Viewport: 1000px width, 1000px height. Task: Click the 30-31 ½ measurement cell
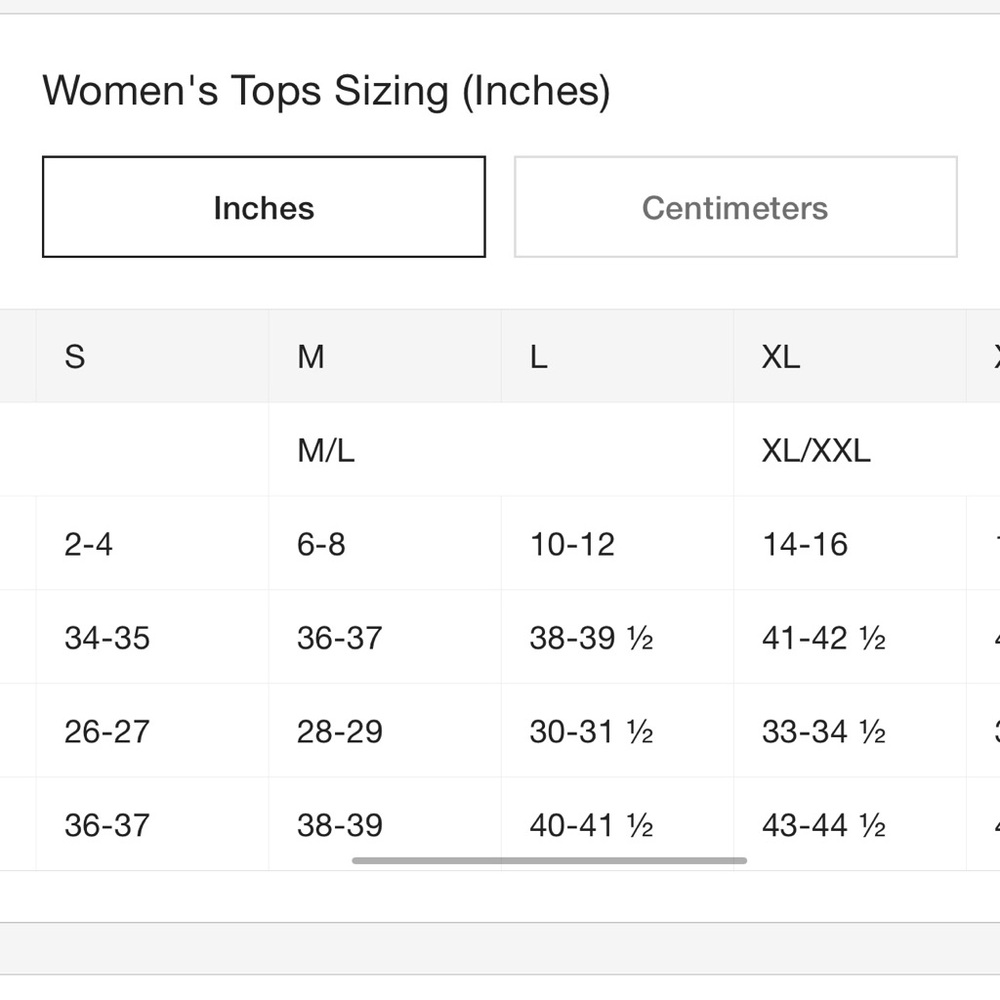pos(617,731)
